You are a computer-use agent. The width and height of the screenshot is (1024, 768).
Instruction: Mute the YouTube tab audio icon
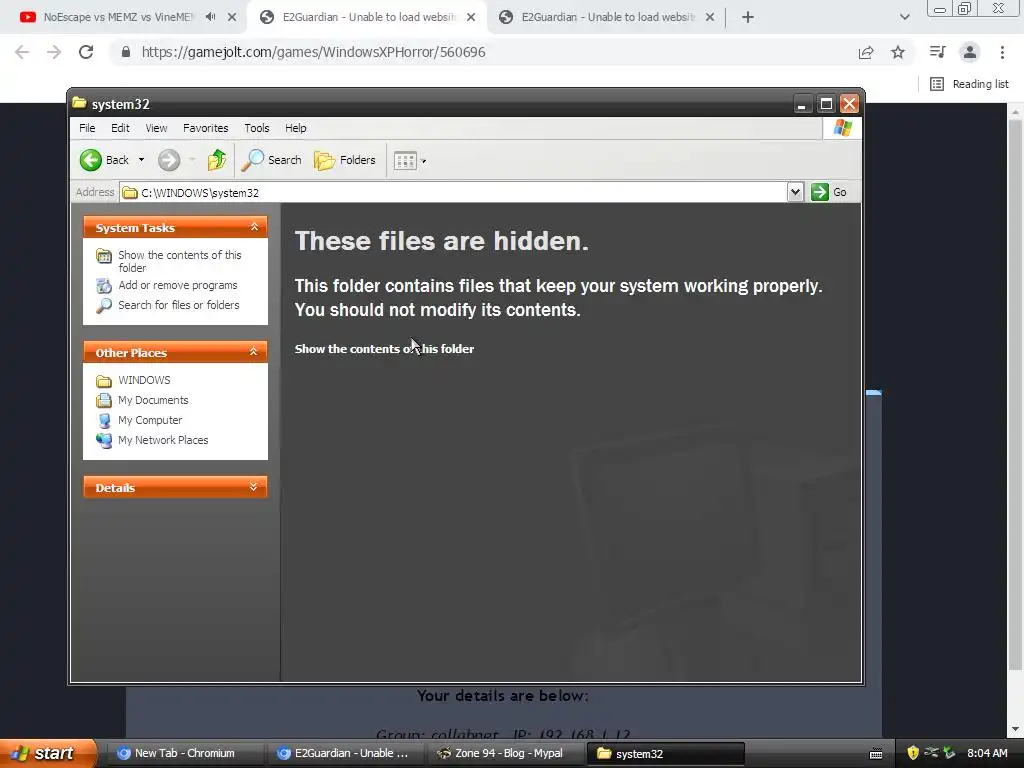coord(210,17)
